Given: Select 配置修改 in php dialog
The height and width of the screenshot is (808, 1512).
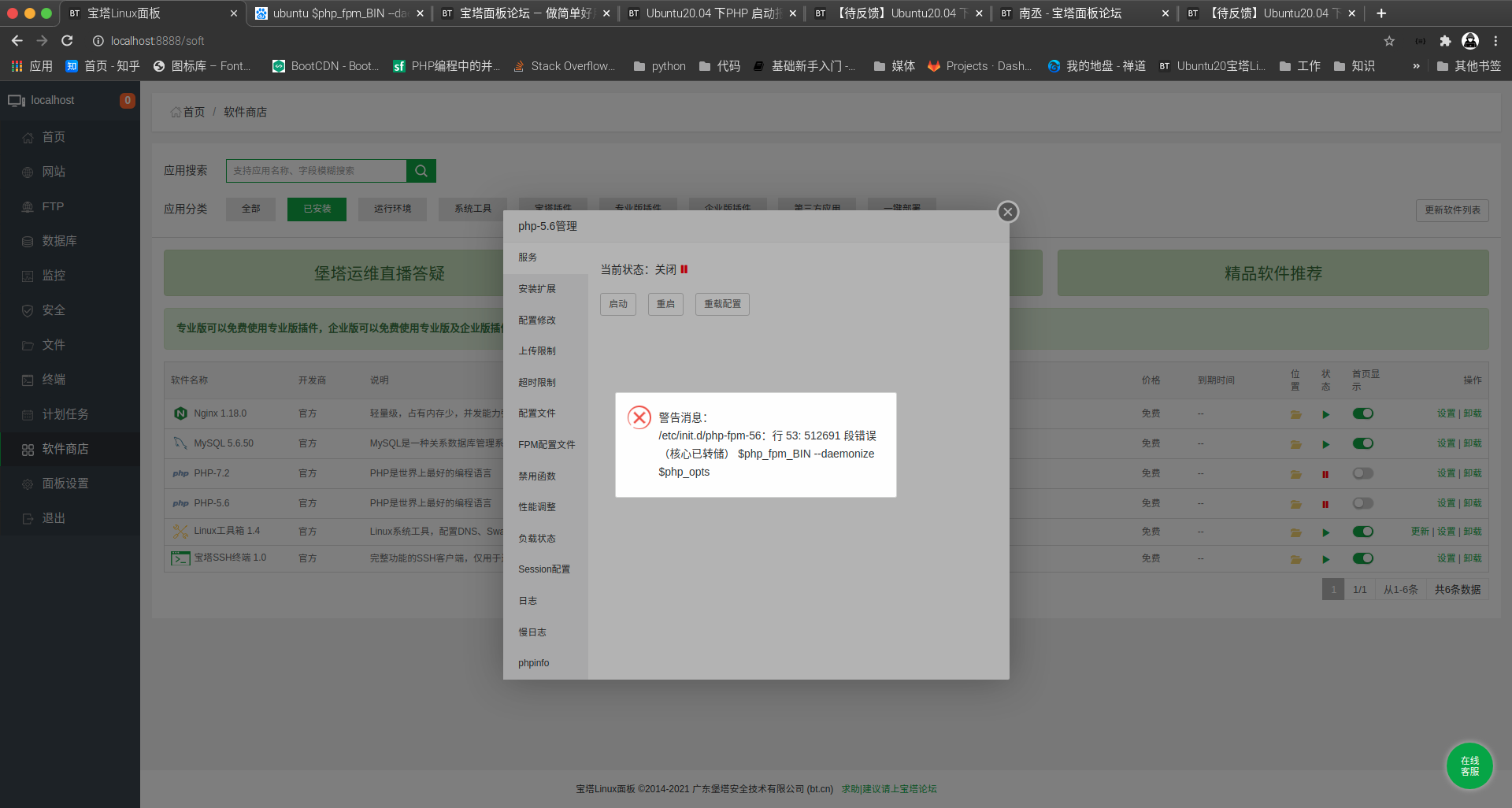Looking at the screenshot, I should tap(546, 321).
